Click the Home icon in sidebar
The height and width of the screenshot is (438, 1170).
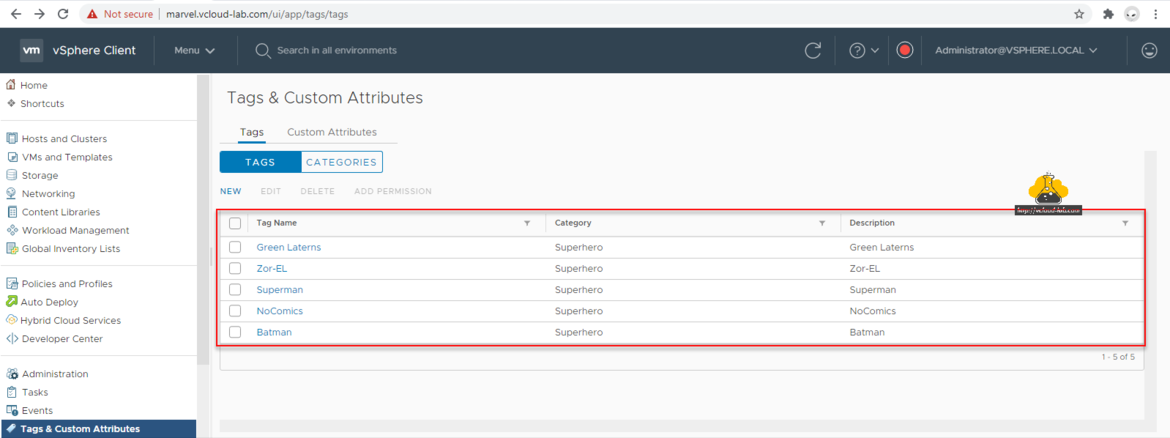coord(11,85)
